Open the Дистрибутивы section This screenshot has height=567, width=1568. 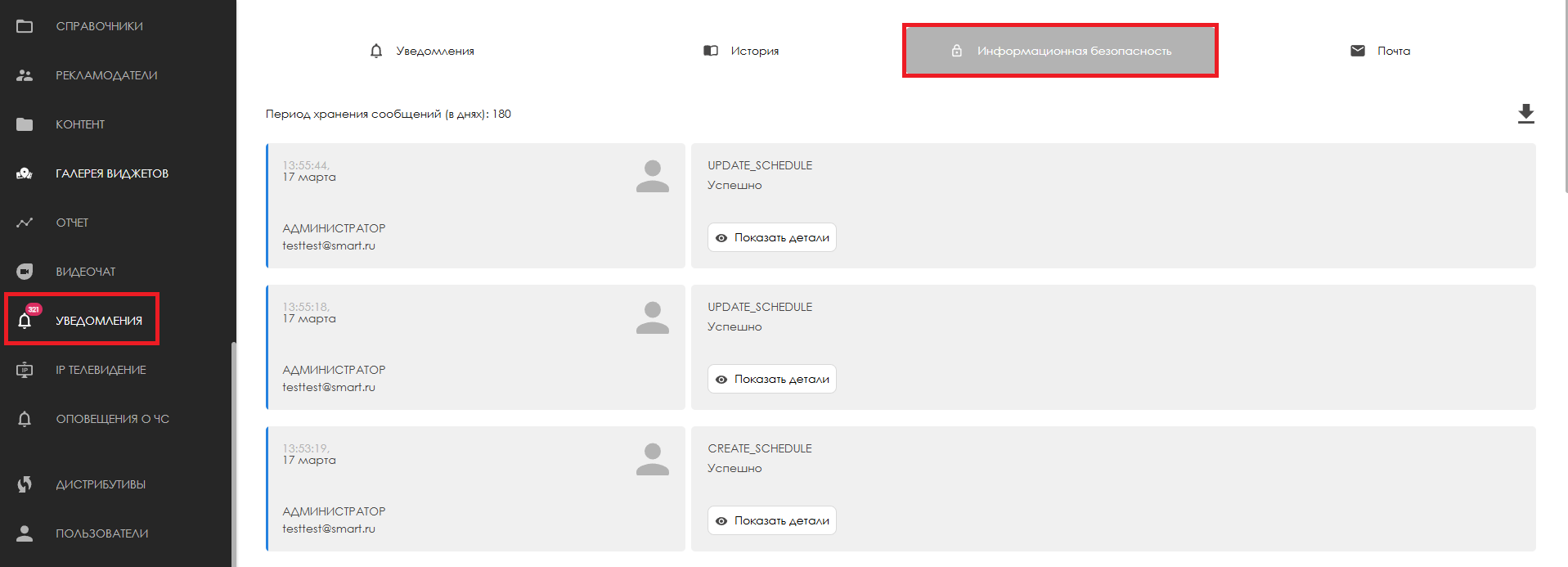tap(101, 484)
